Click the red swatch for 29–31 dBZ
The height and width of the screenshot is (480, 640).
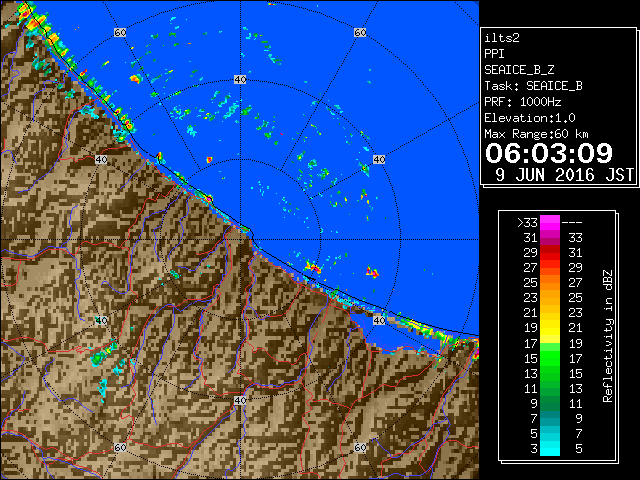[550, 253]
